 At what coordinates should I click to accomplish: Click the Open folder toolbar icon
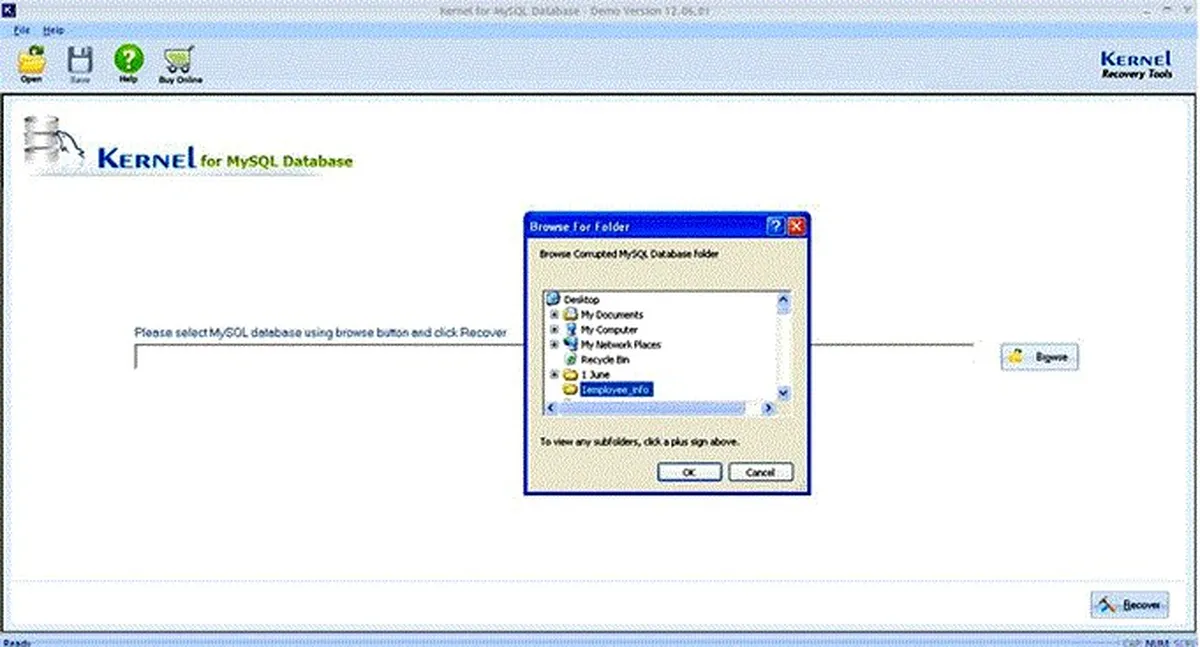[x=32, y=61]
